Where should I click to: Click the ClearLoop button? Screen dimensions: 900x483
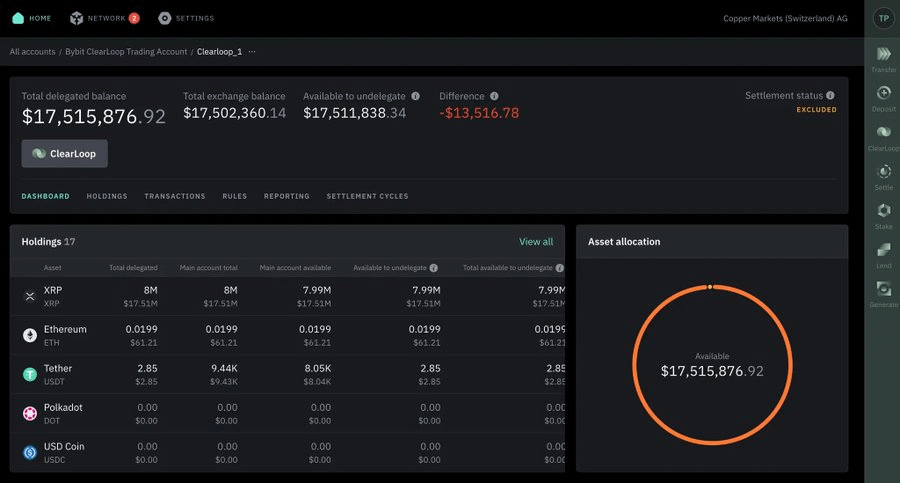tap(64, 153)
